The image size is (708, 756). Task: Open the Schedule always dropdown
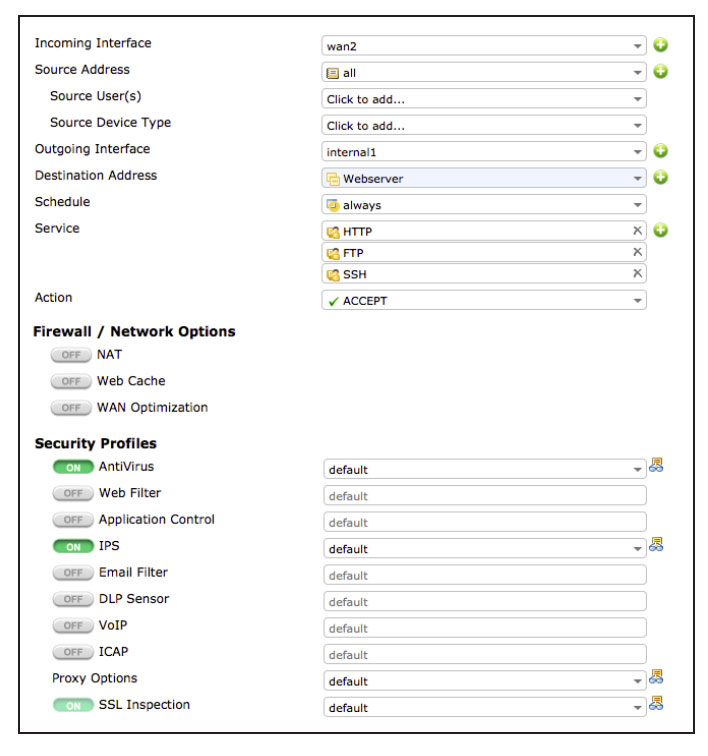point(484,205)
